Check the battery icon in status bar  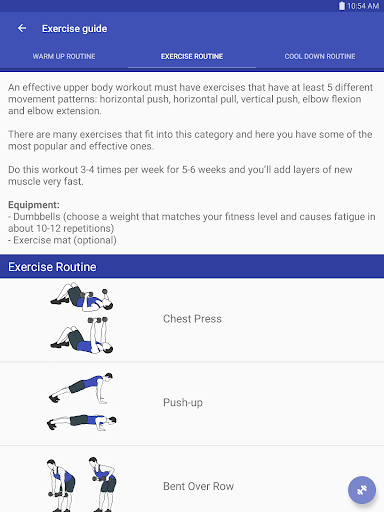point(342,6)
